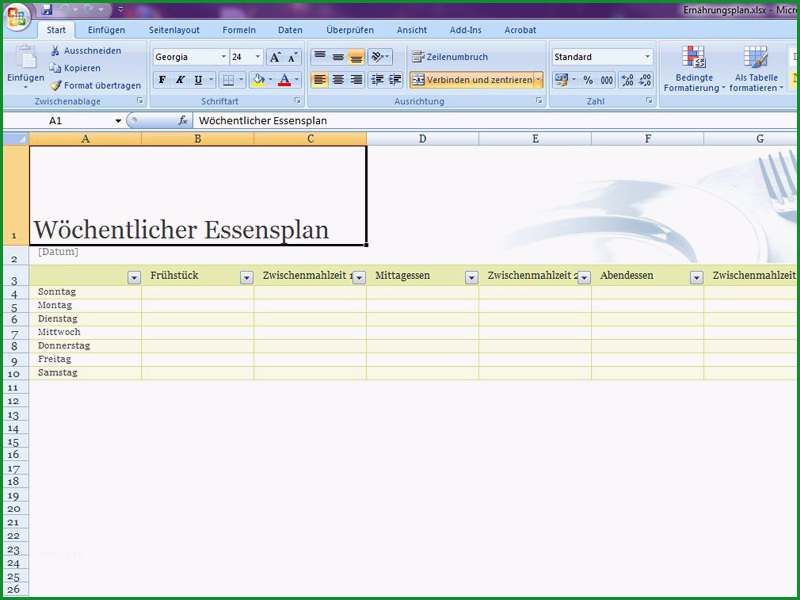Click the text orientation icon
This screenshot has width=800, height=600.
[380, 57]
